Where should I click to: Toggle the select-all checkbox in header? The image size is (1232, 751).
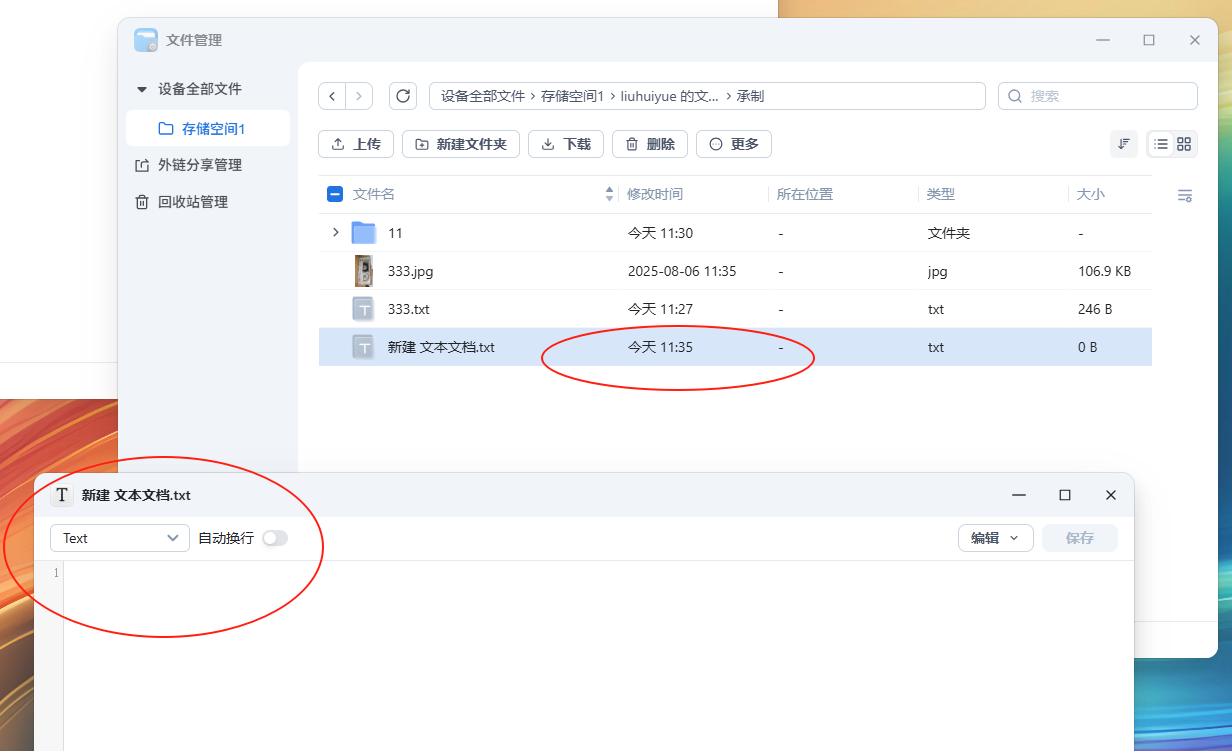335,194
